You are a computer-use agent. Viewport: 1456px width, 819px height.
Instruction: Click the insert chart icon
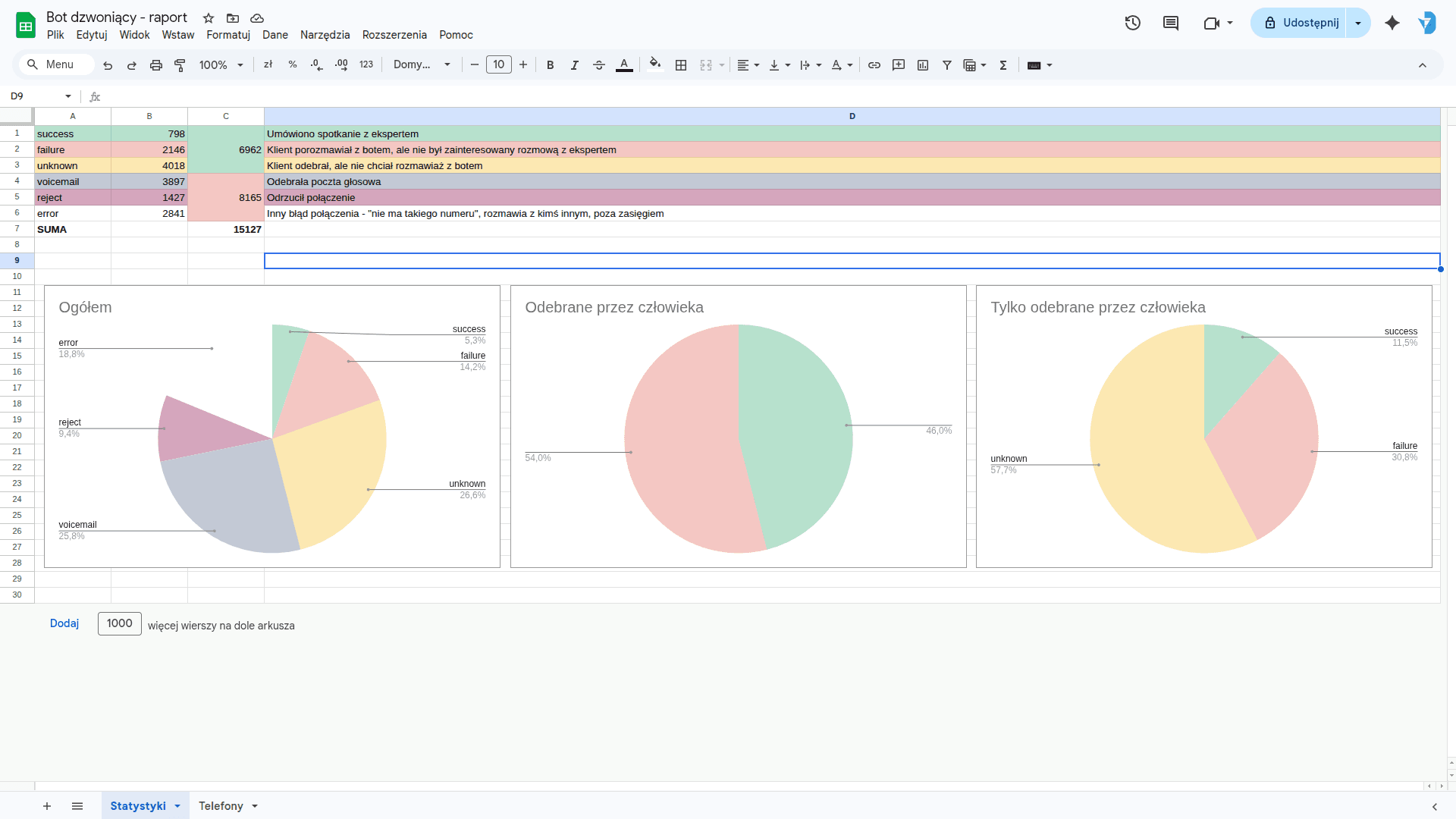tap(923, 65)
